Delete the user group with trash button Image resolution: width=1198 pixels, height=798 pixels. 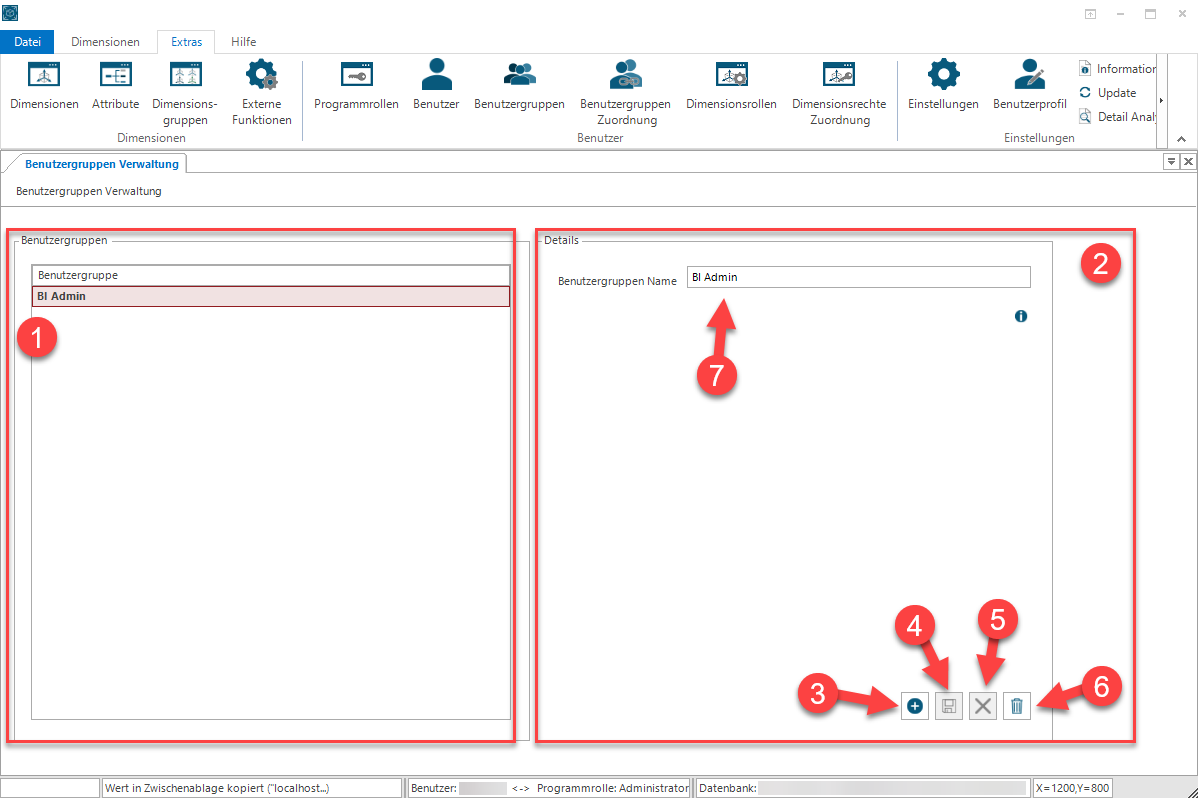(1017, 706)
